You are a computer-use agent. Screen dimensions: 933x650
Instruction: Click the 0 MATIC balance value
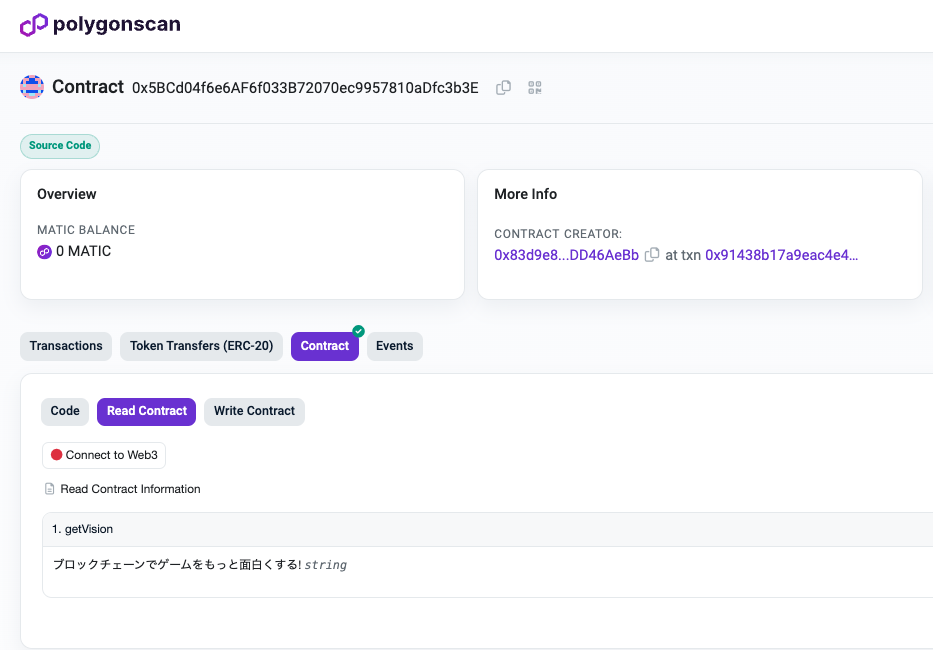point(83,251)
